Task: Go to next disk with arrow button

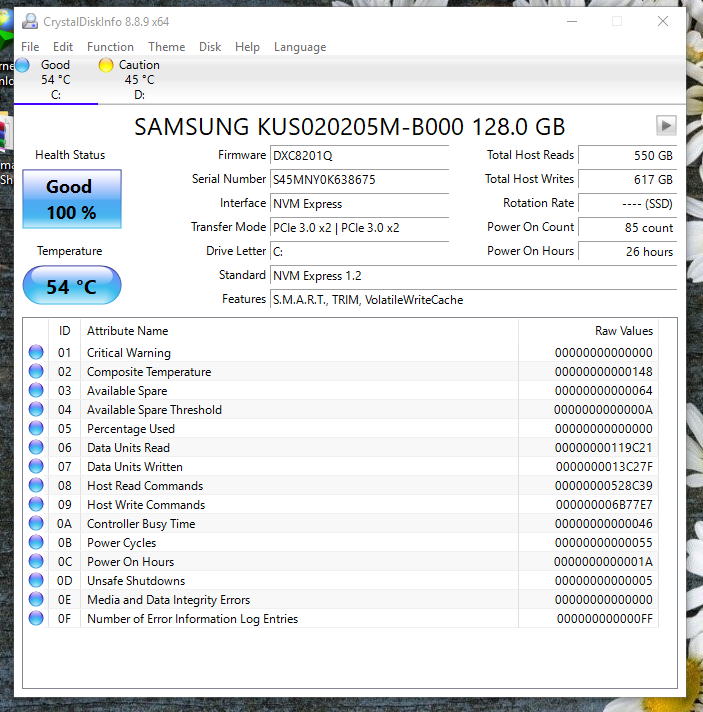Action: click(666, 125)
